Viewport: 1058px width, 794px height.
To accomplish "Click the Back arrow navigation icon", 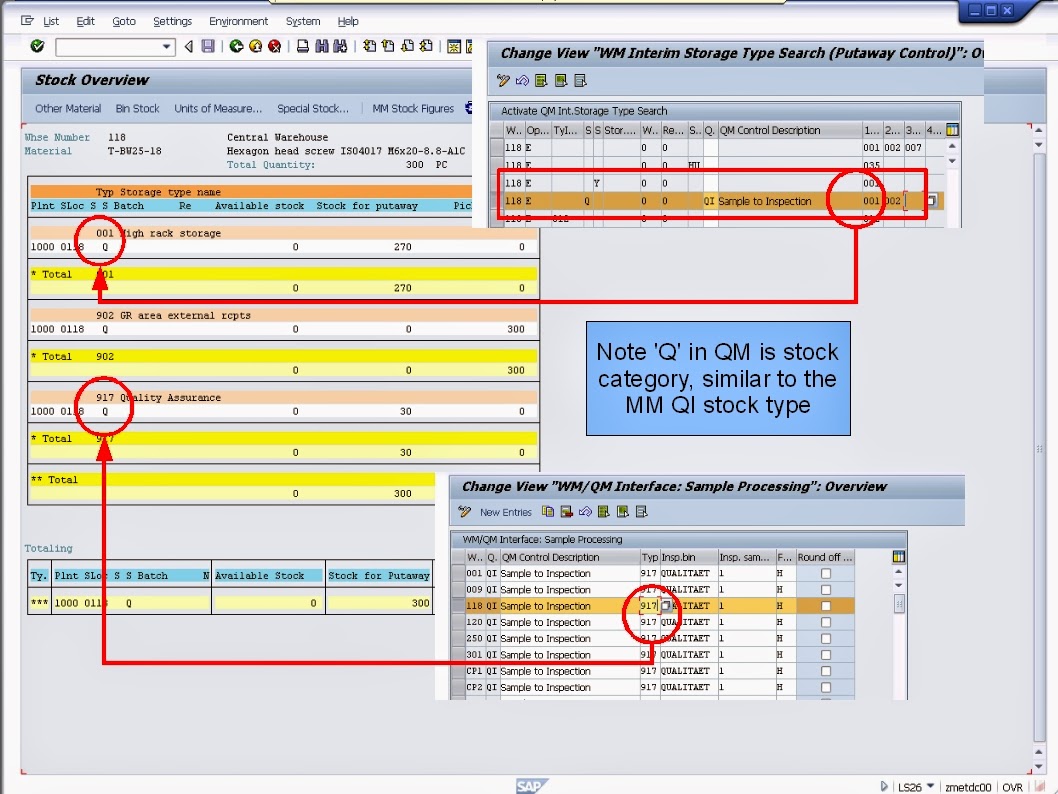I will click(x=189, y=45).
